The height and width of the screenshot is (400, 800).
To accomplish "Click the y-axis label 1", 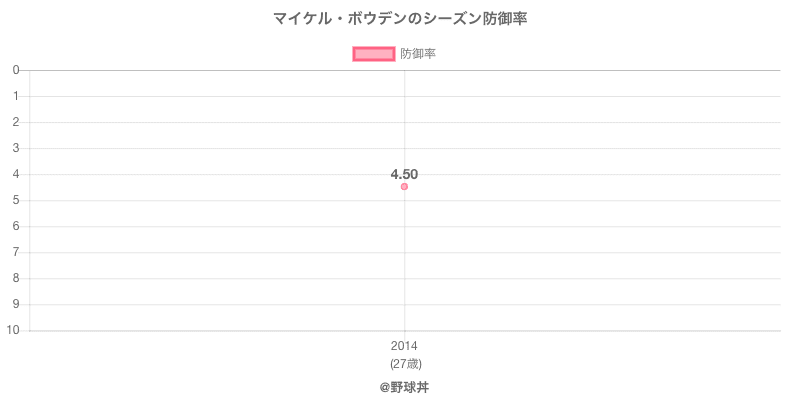I will (17, 96).
